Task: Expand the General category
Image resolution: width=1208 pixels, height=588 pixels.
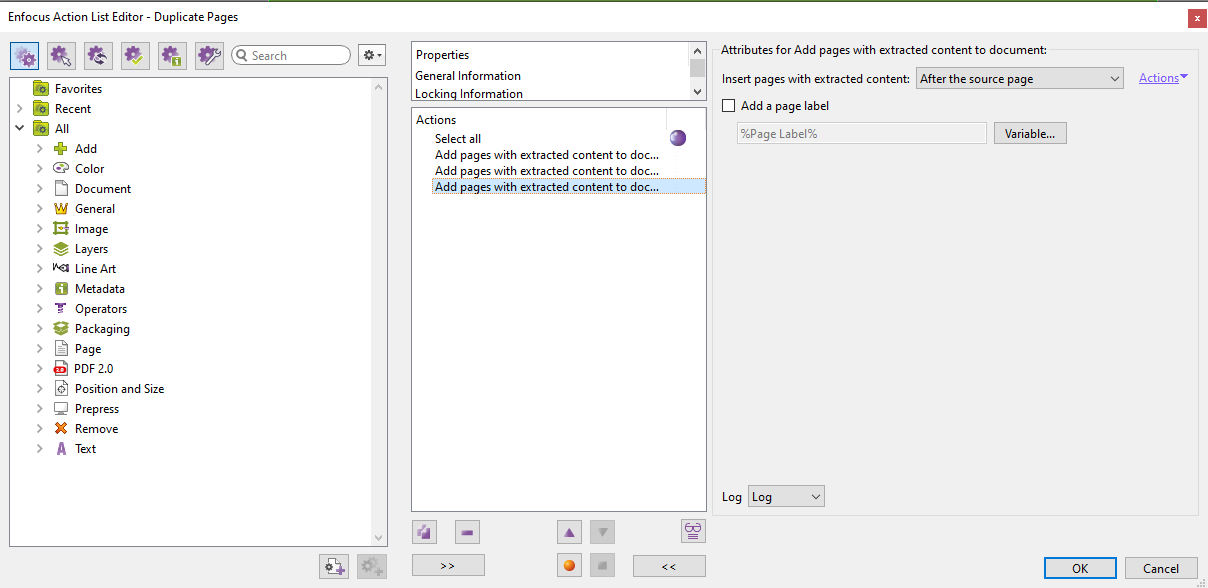Action: tap(40, 208)
